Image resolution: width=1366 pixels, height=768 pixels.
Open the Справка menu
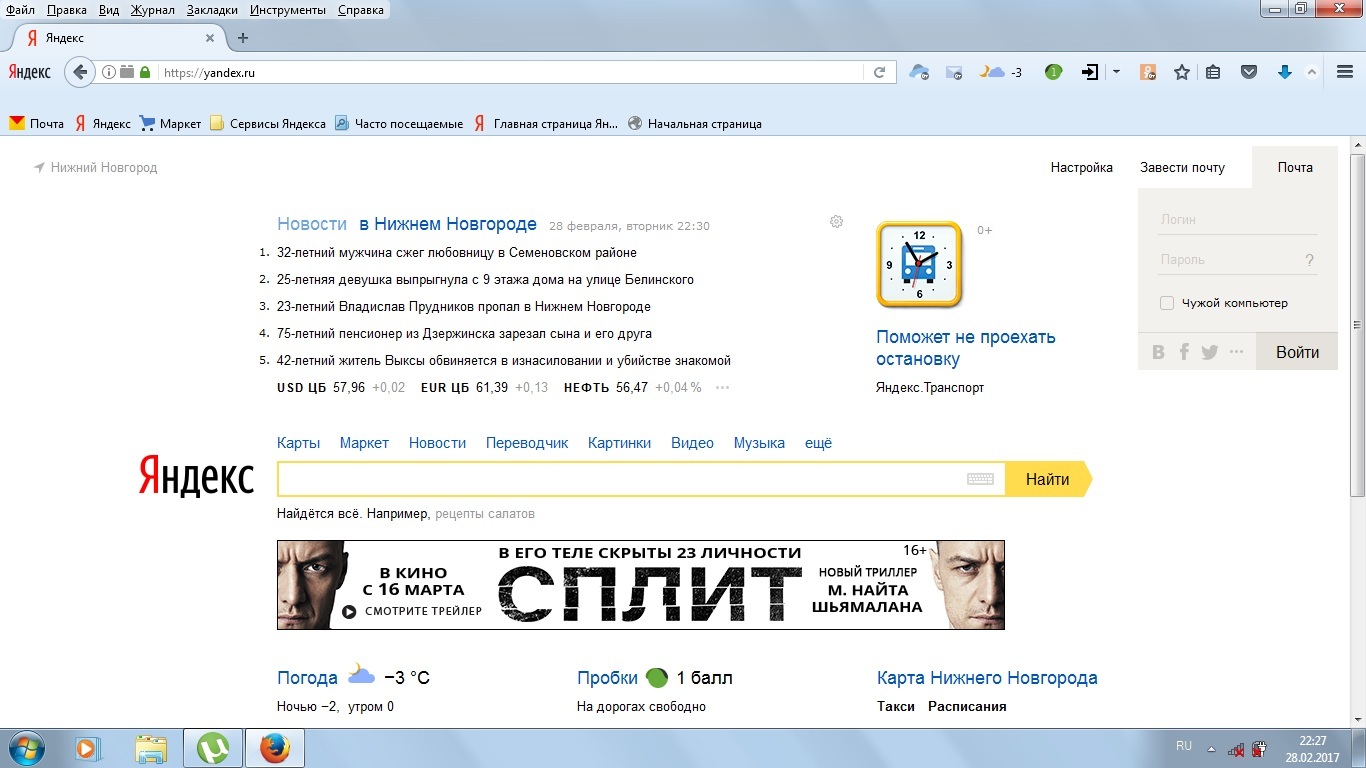pos(361,10)
